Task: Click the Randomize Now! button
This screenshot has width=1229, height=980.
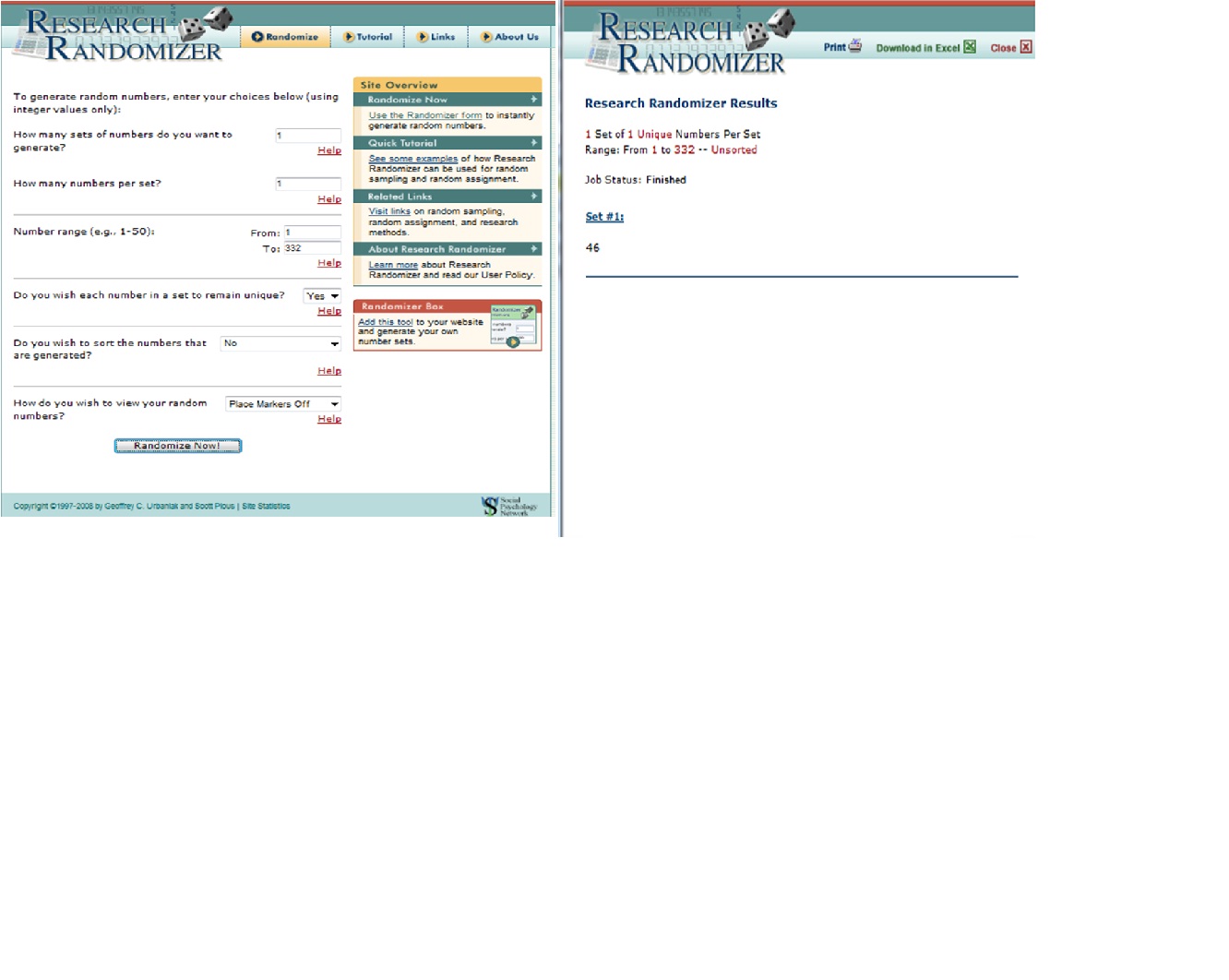Action: coord(178,446)
